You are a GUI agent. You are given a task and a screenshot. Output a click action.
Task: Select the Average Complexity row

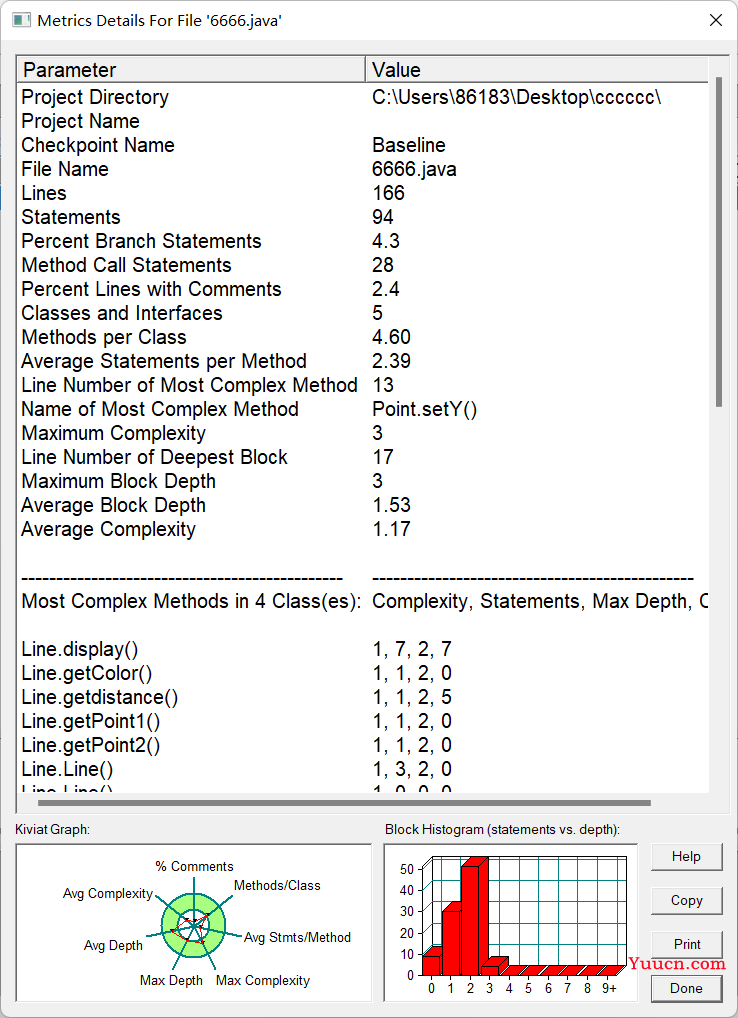pos(363,529)
